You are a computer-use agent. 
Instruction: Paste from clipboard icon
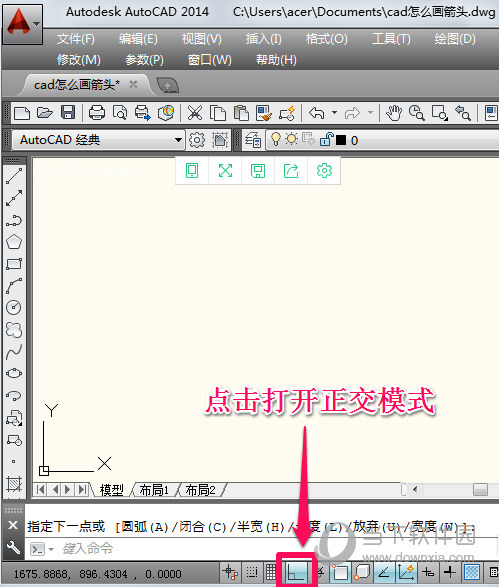coord(241,113)
